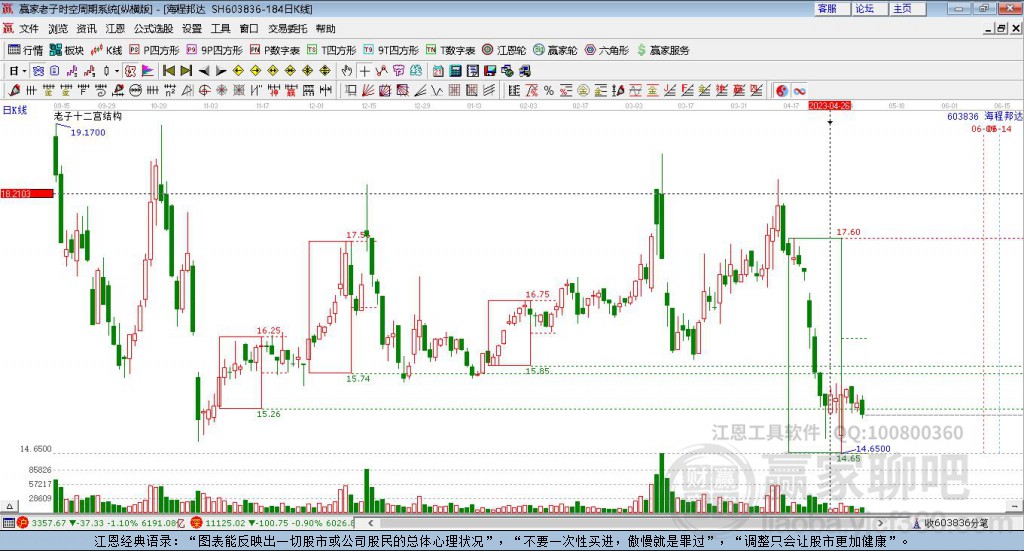Click the jump-to-first bar icon
The image size is (1024, 551).
point(168,71)
